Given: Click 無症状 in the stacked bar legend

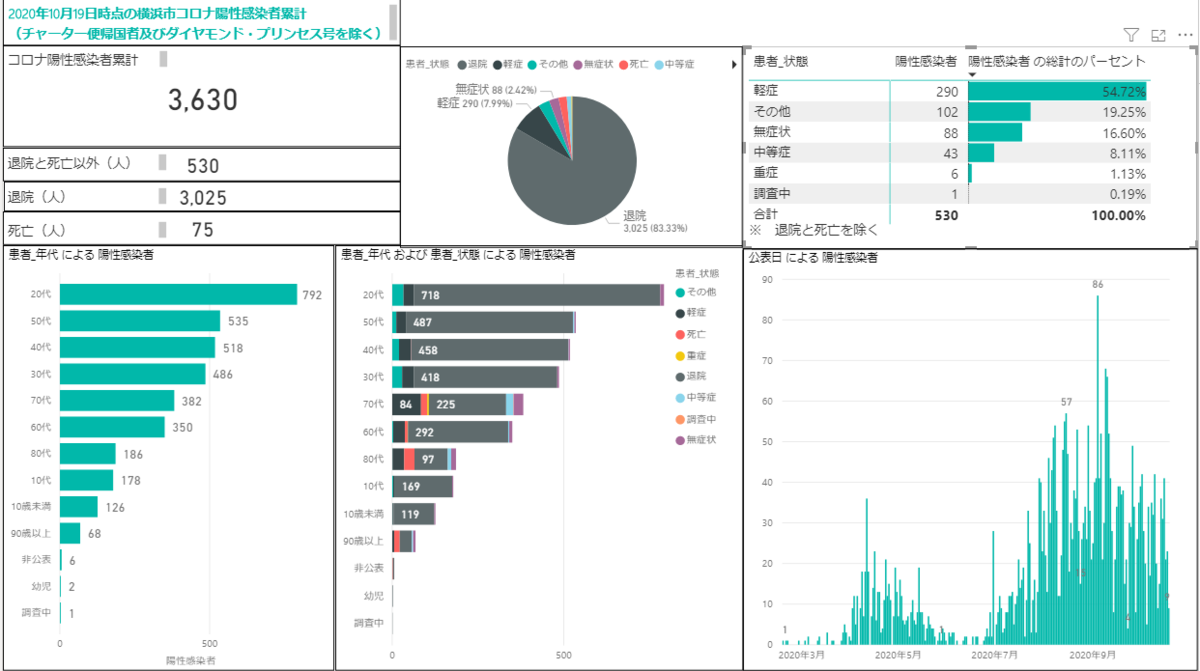Looking at the screenshot, I should click(696, 439).
